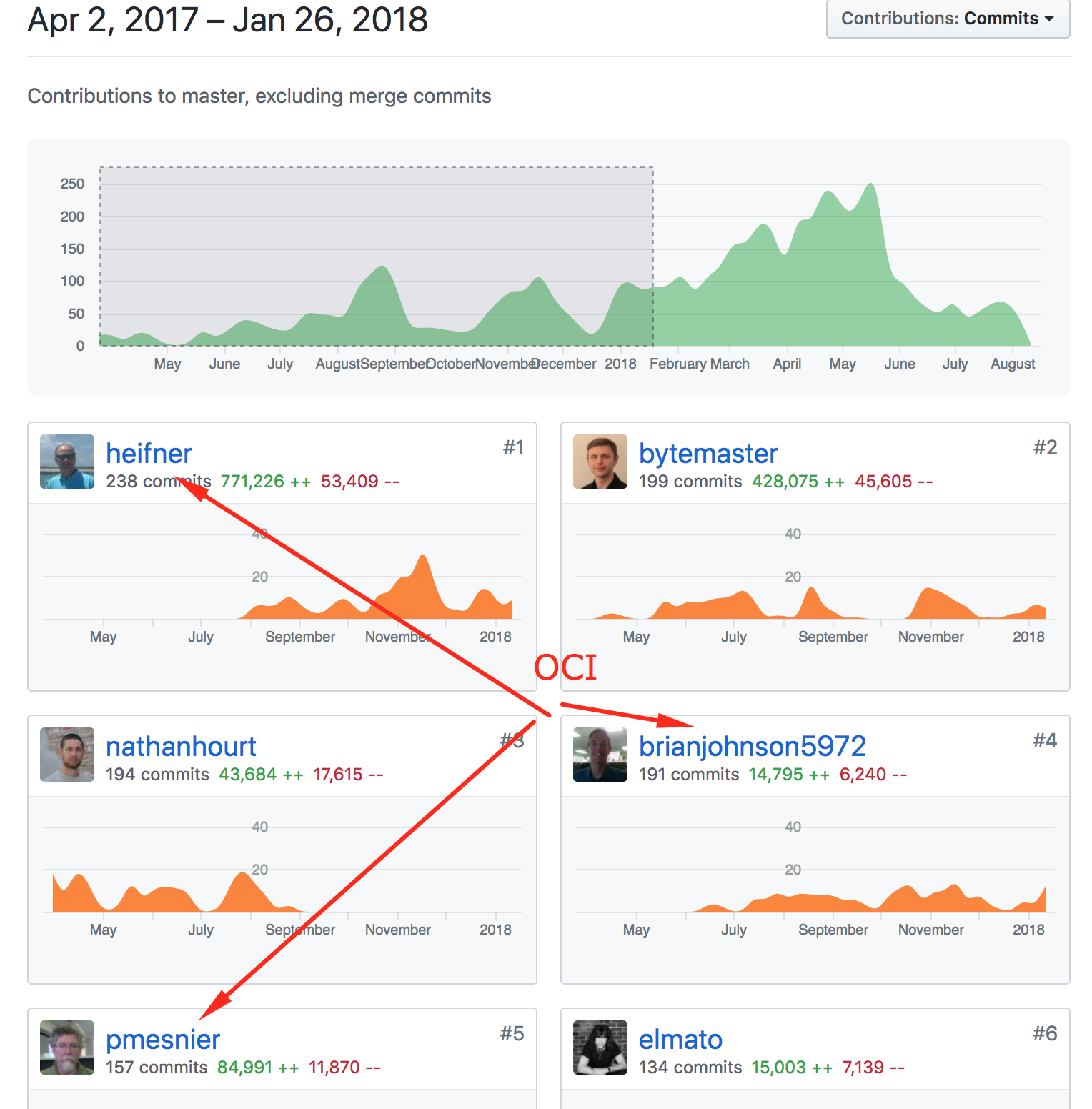Click heifner's avatar thumbnail
The image size is (1092, 1109).
click(x=67, y=462)
